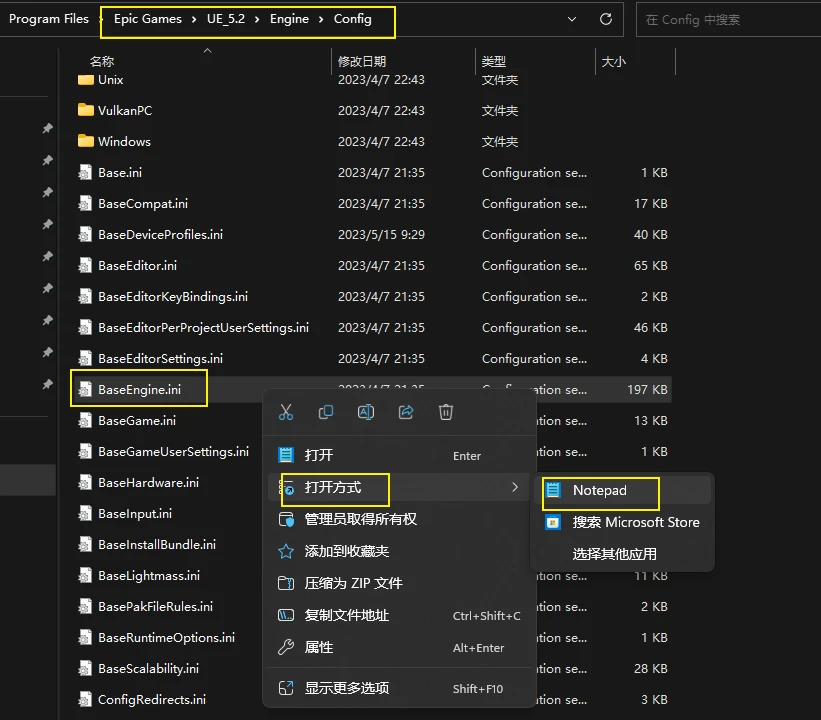Open address bar history dropdown arrow
This screenshot has height=720, width=821.
click(x=572, y=19)
